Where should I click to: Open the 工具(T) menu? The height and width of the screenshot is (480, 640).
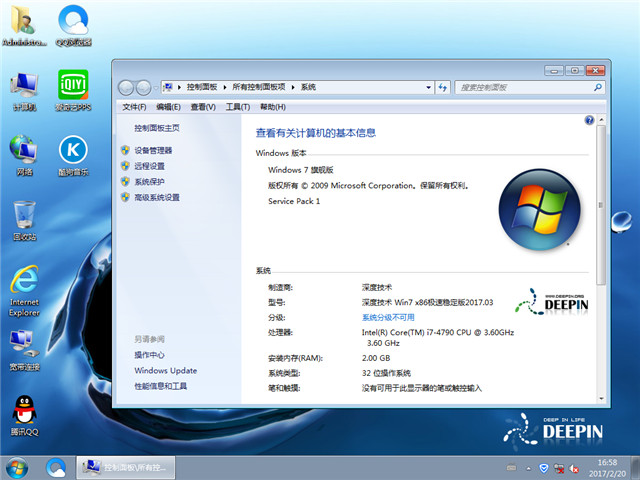click(x=238, y=107)
